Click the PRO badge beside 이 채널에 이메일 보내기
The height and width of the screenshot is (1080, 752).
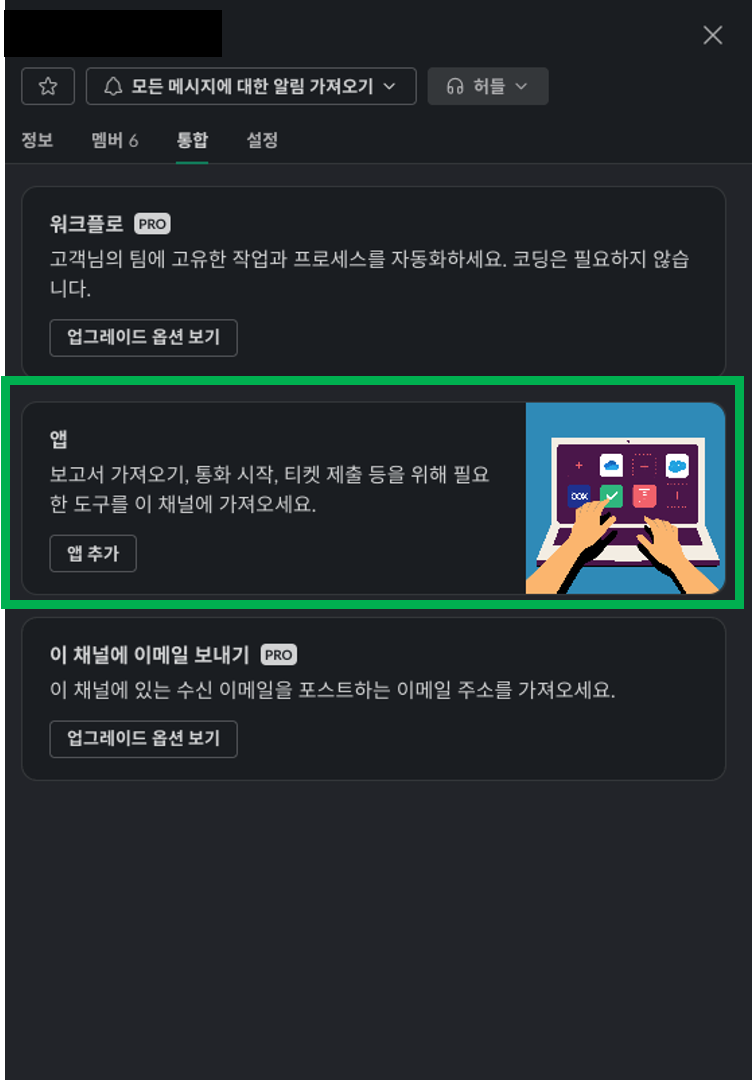278,655
